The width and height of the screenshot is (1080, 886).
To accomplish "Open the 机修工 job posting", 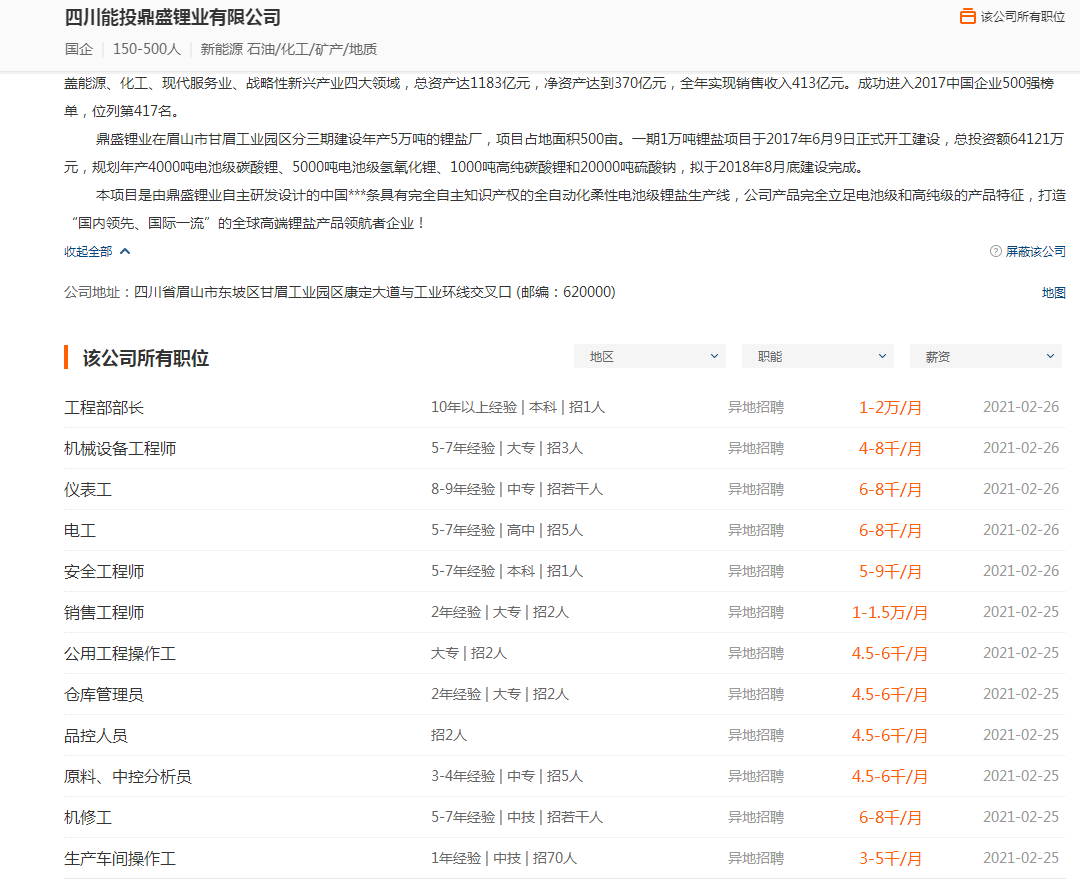I will coord(87,818).
